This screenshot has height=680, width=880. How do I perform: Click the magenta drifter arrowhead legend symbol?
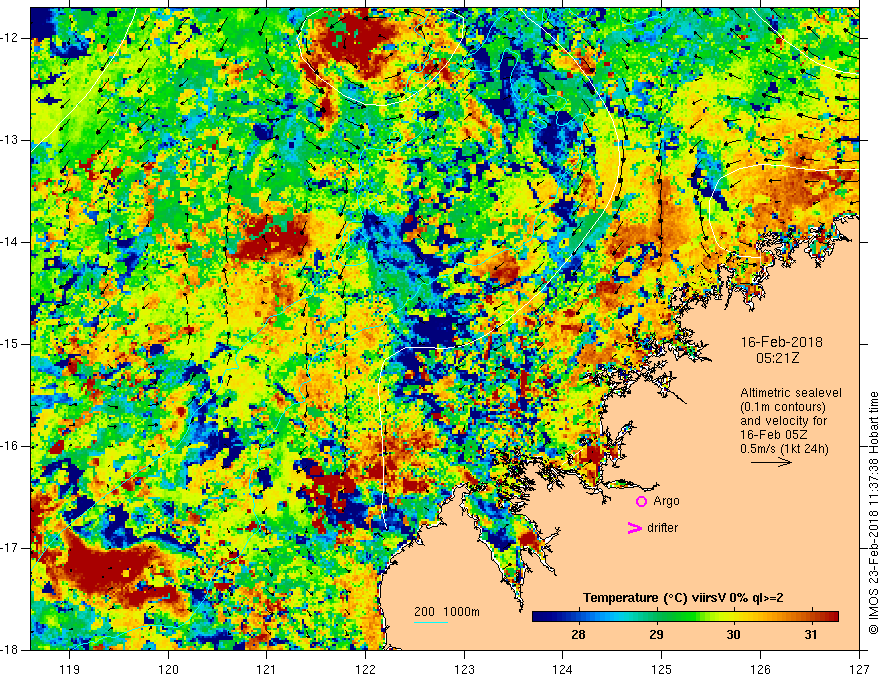(634, 528)
